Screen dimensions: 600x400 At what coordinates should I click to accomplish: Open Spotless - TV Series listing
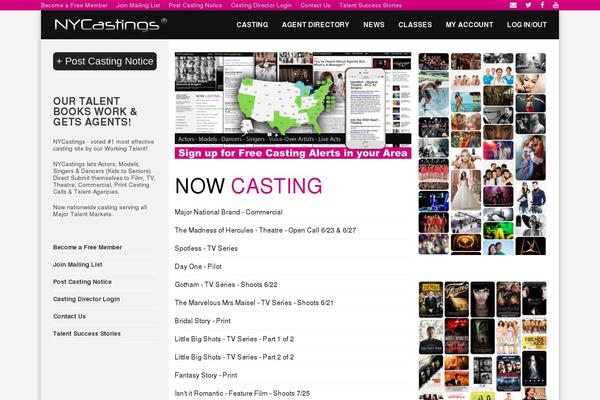(206, 248)
